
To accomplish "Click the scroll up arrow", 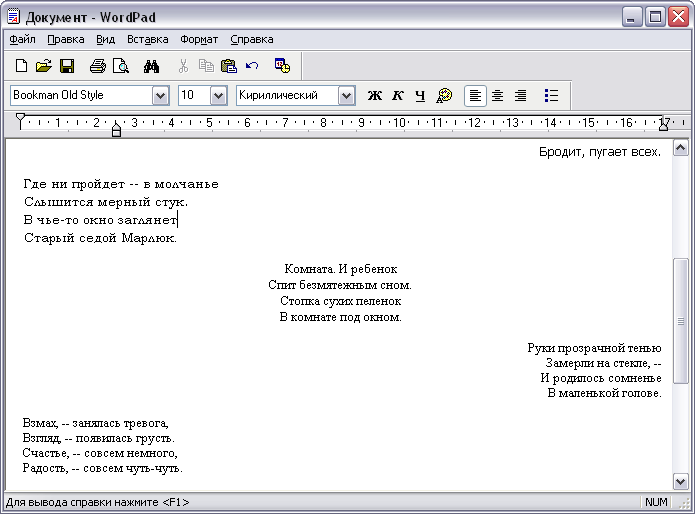I will [681, 148].
